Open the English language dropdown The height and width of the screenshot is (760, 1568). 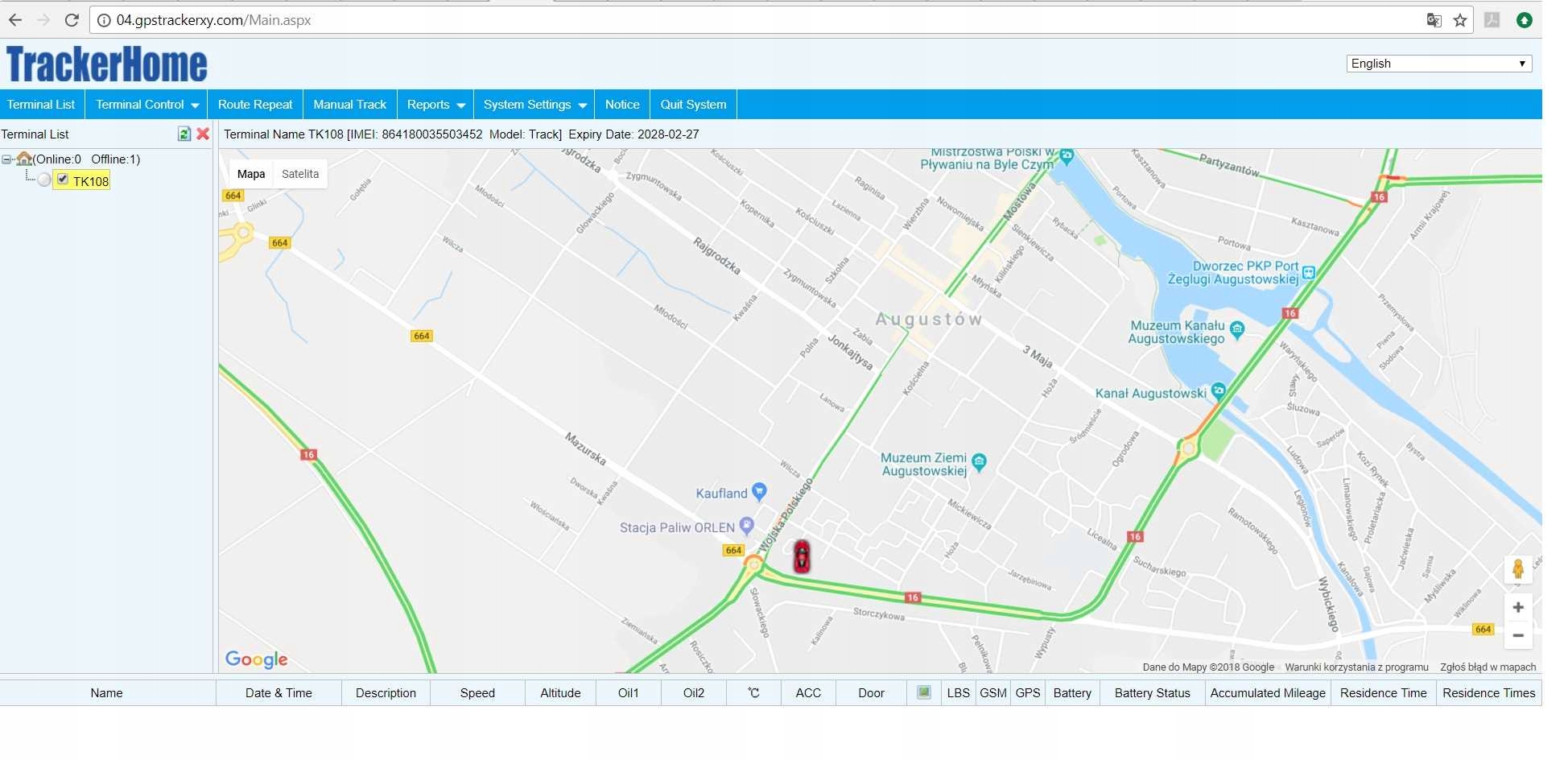[1438, 63]
